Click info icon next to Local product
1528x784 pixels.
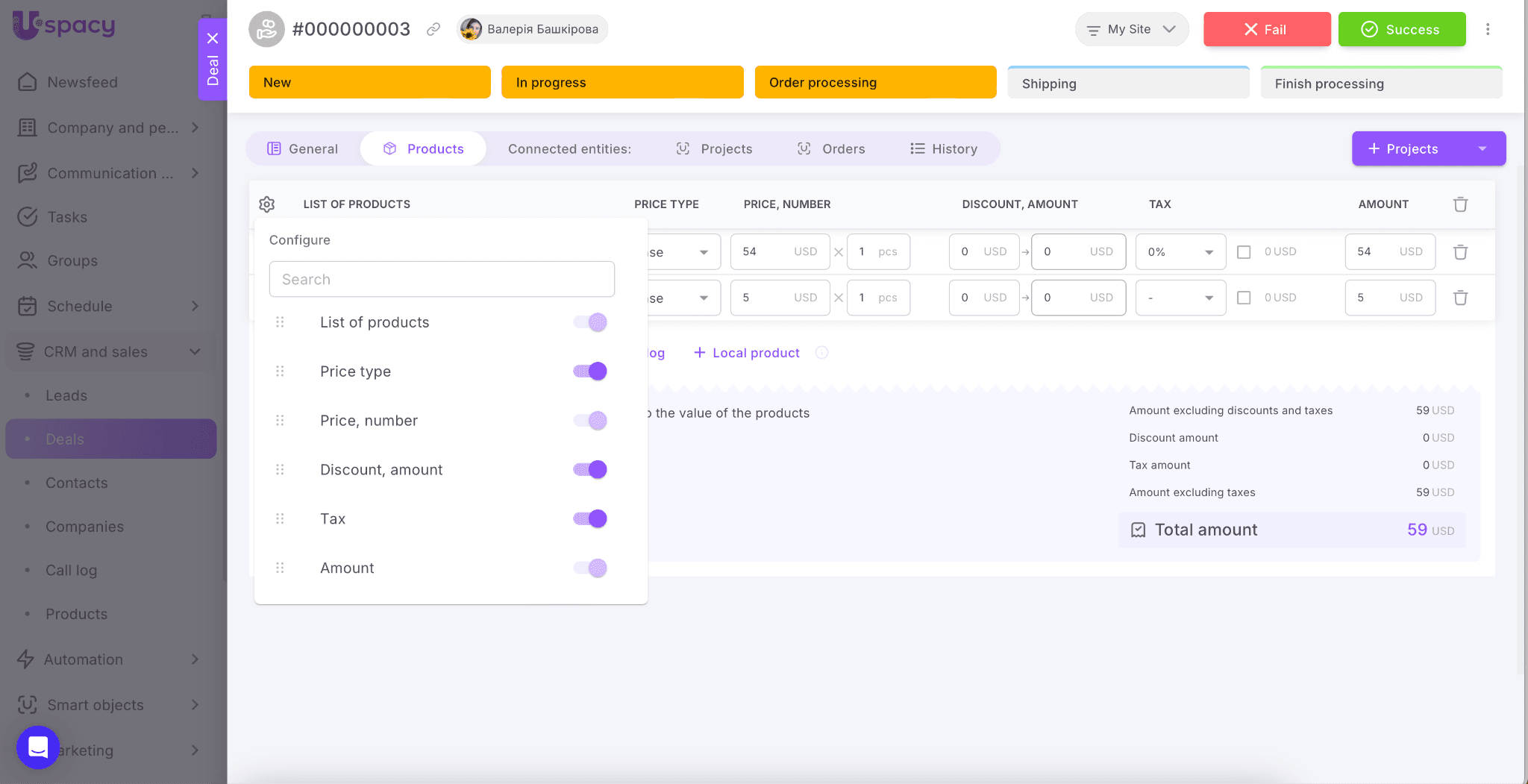click(x=821, y=353)
